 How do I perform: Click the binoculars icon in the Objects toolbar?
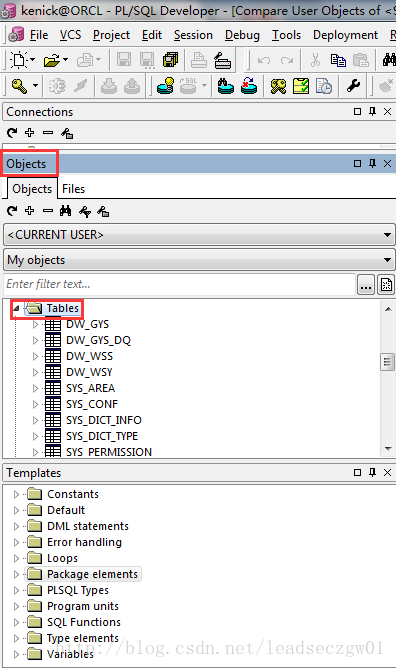click(66, 211)
